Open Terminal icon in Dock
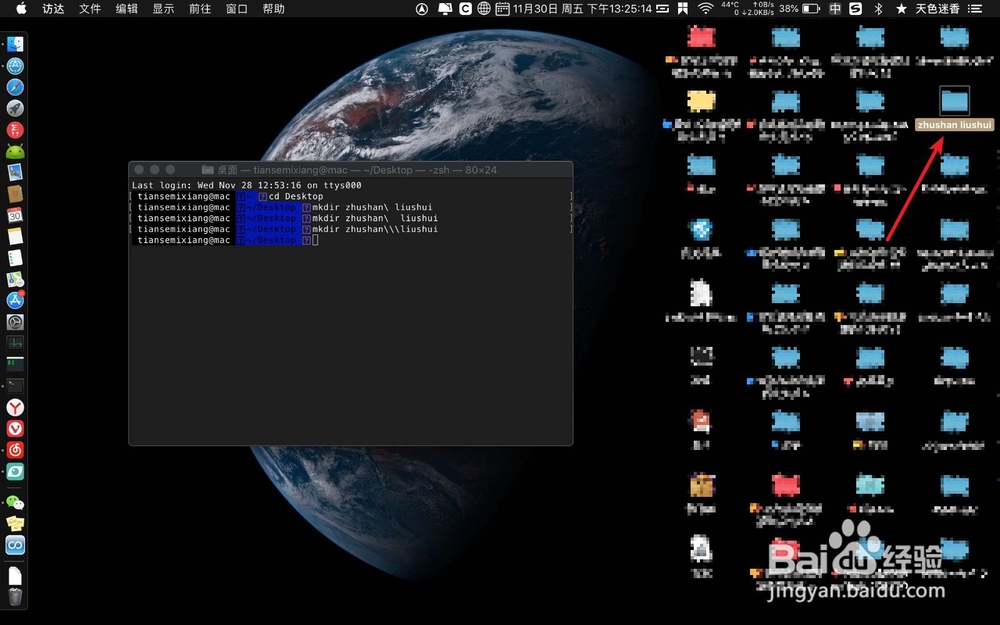 tap(15, 386)
